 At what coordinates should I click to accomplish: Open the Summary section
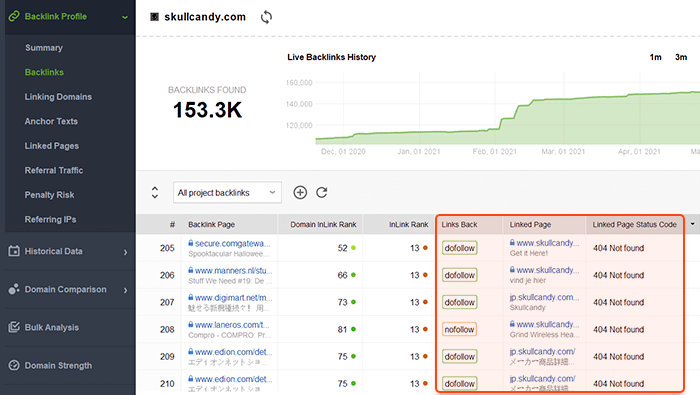pyautogui.click(x=44, y=48)
